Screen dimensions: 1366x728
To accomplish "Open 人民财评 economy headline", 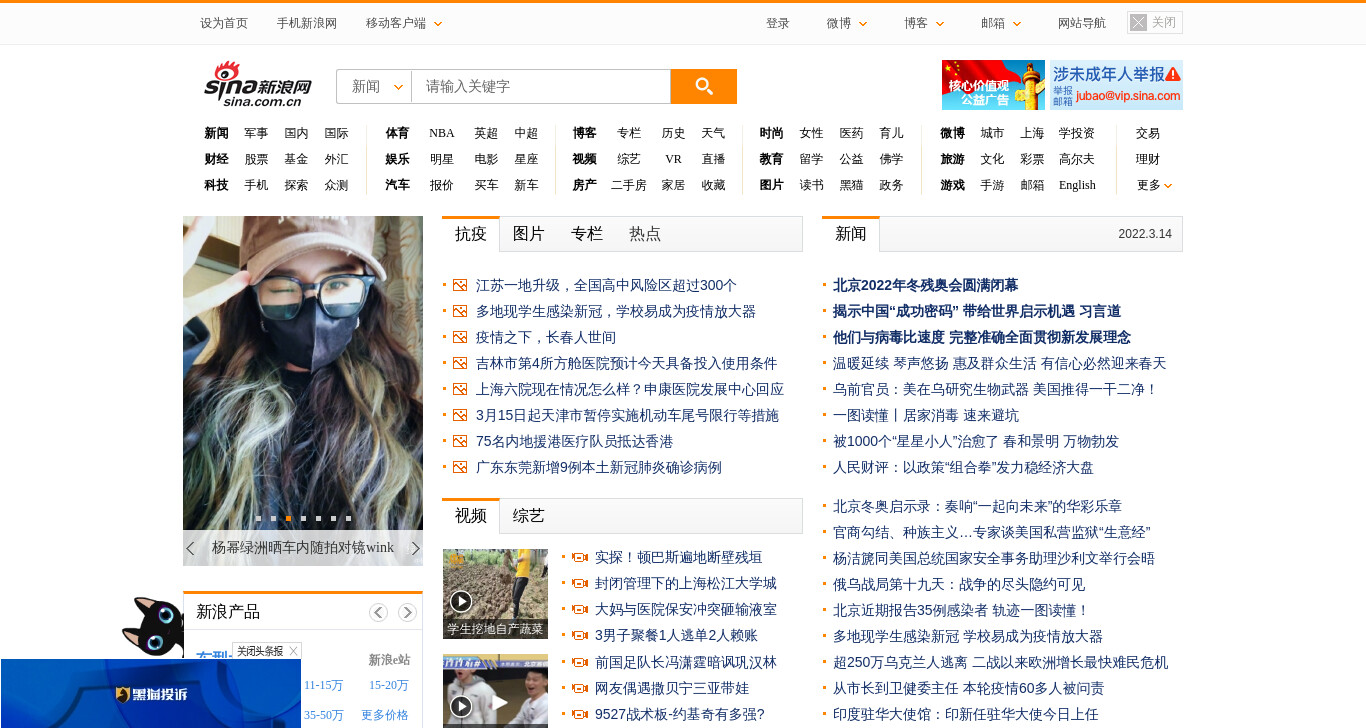I will (x=963, y=467).
